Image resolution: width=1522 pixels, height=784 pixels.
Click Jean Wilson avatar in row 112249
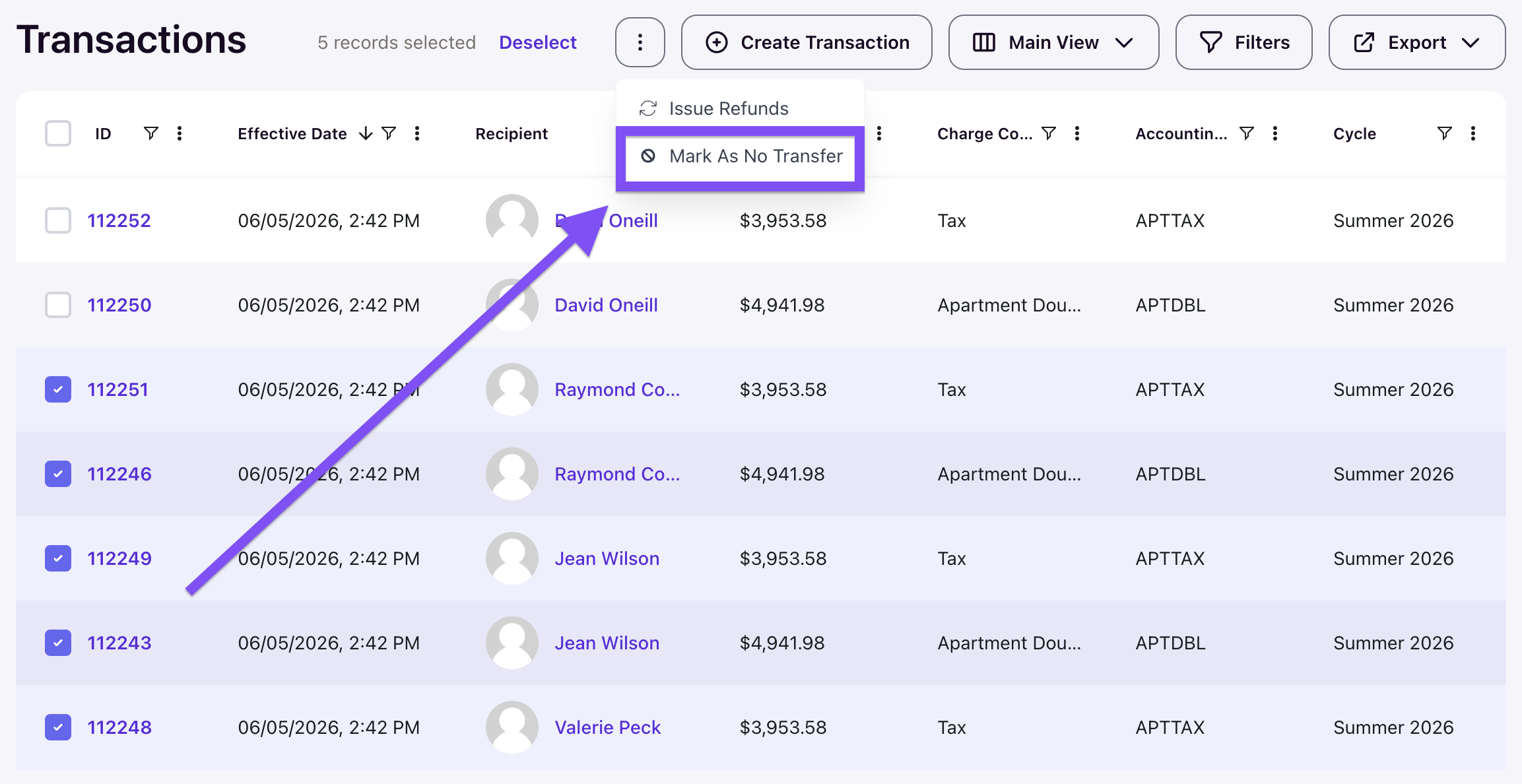(x=512, y=558)
